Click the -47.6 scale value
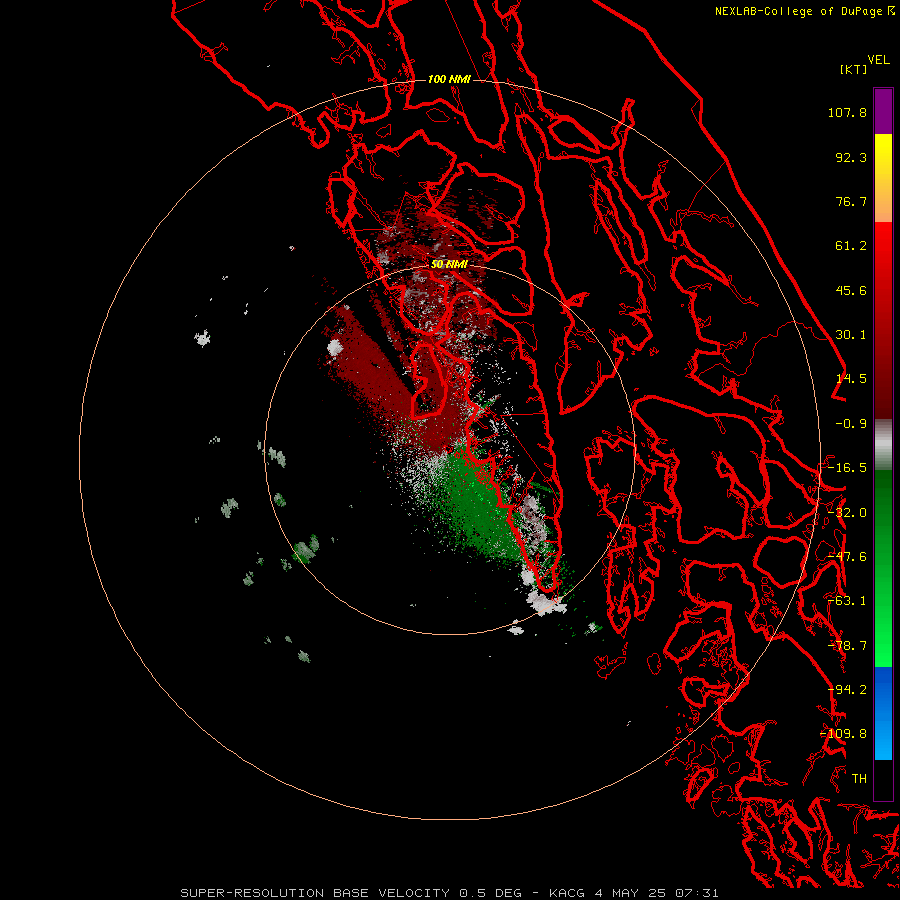Viewport: 900px width, 900px height. coord(847,557)
